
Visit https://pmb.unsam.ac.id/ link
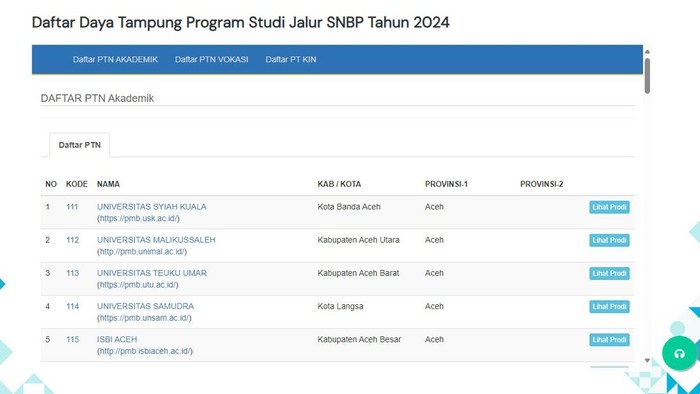(x=144, y=318)
